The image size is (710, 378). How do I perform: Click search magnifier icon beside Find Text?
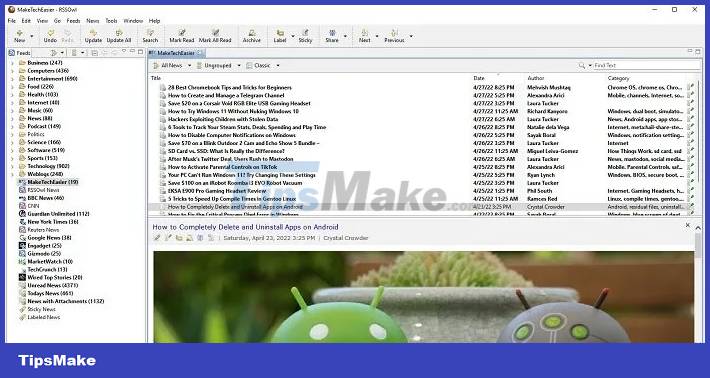(x=582, y=66)
